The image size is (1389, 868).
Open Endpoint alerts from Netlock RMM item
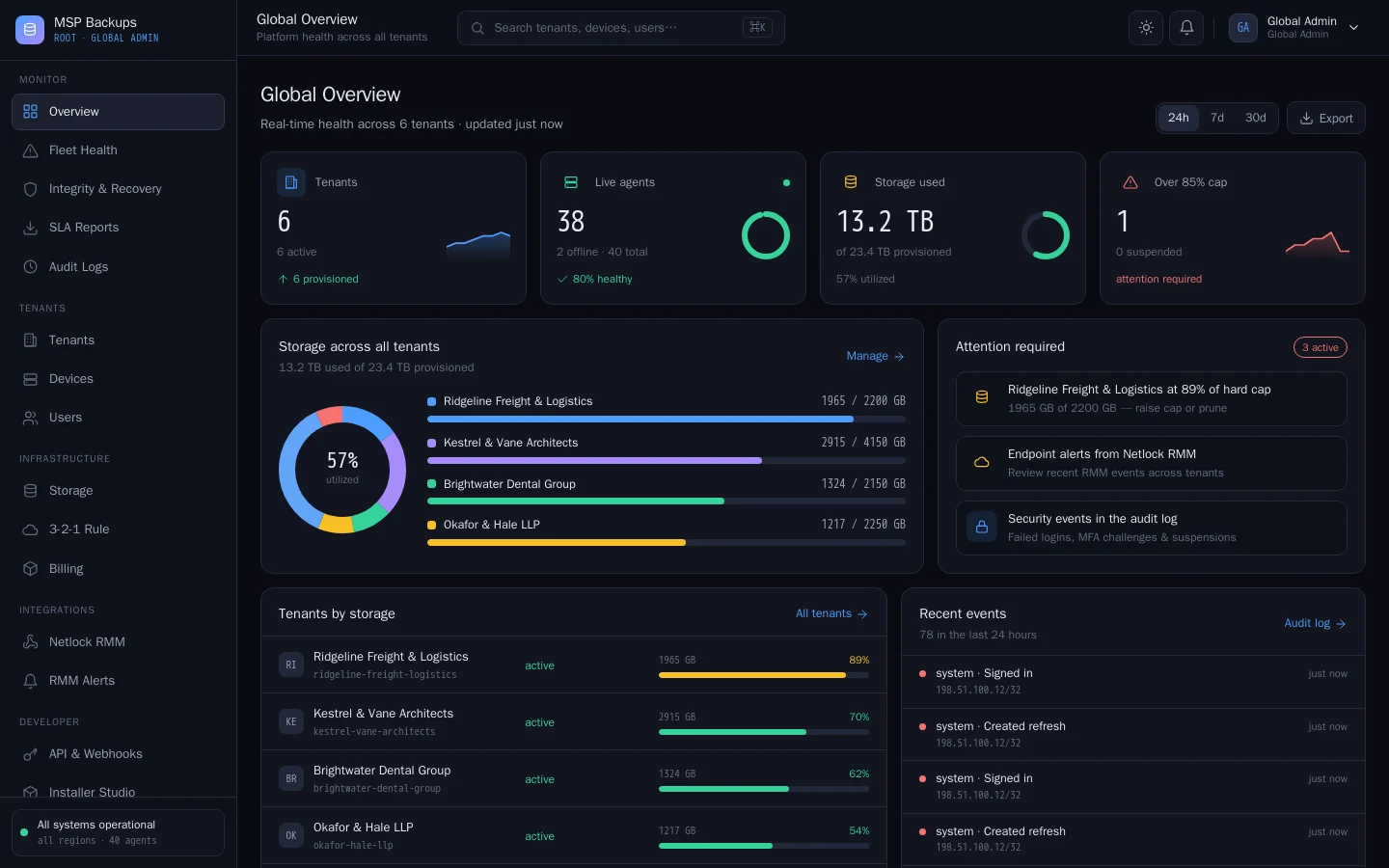[1152, 463]
